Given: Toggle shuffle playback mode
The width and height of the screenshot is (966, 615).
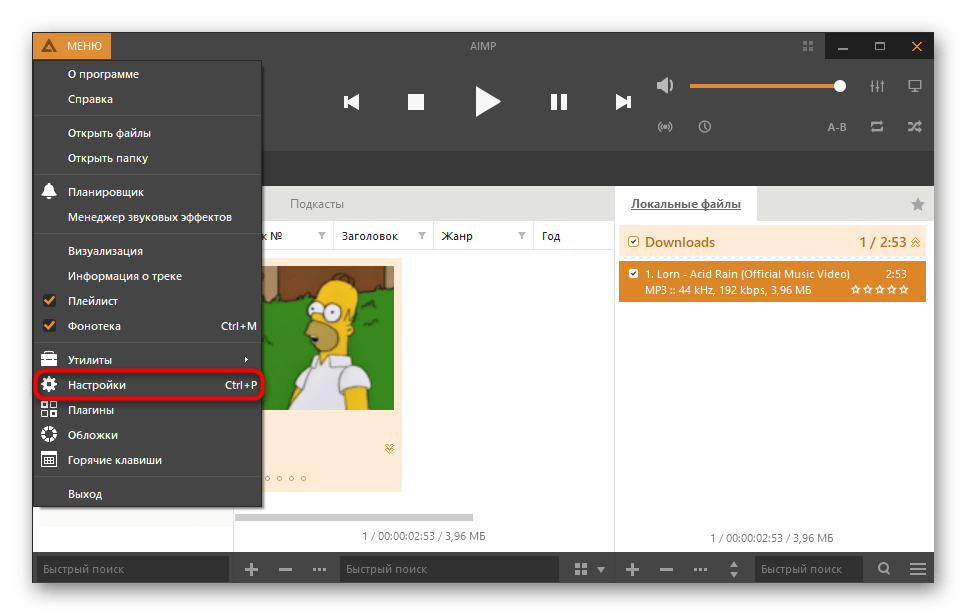Looking at the screenshot, I should 914,126.
